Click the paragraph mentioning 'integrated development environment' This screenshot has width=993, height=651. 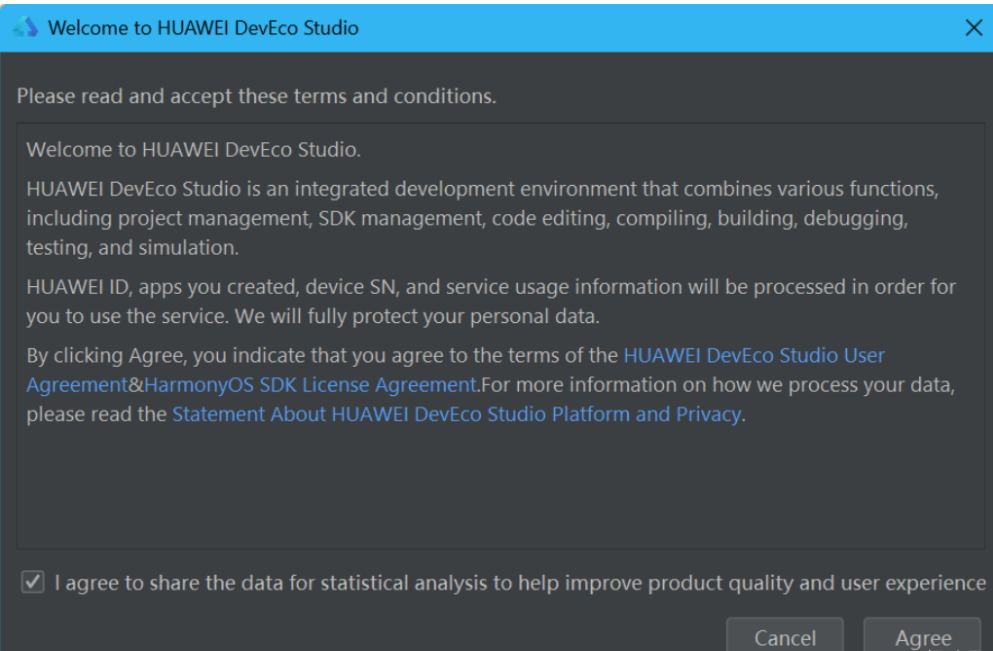point(483,218)
